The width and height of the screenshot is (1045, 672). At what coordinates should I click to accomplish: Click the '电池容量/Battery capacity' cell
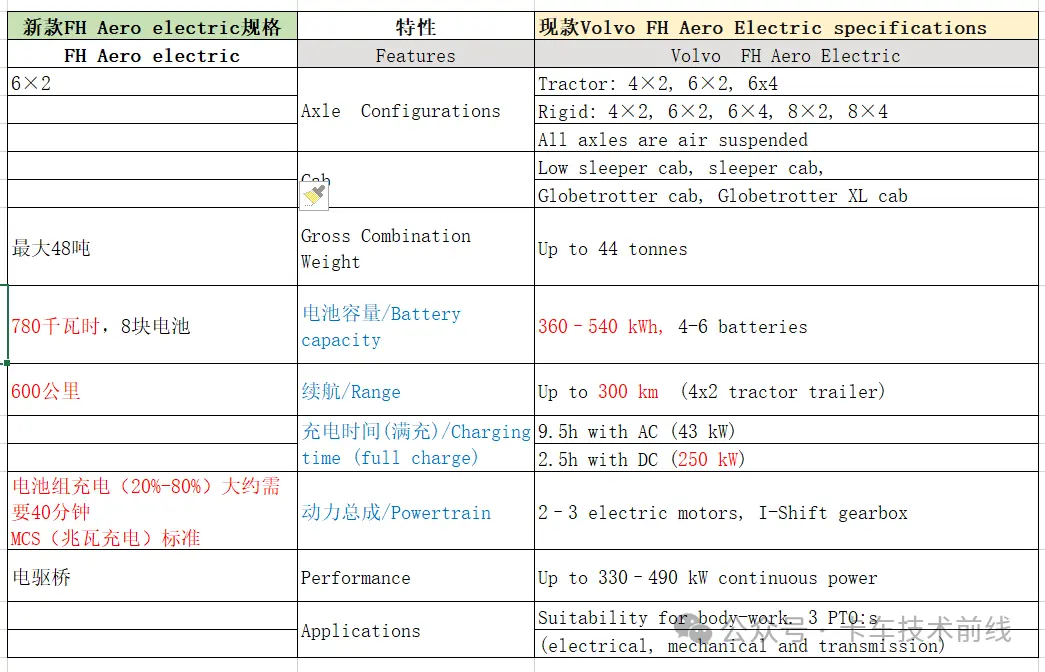point(416,325)
